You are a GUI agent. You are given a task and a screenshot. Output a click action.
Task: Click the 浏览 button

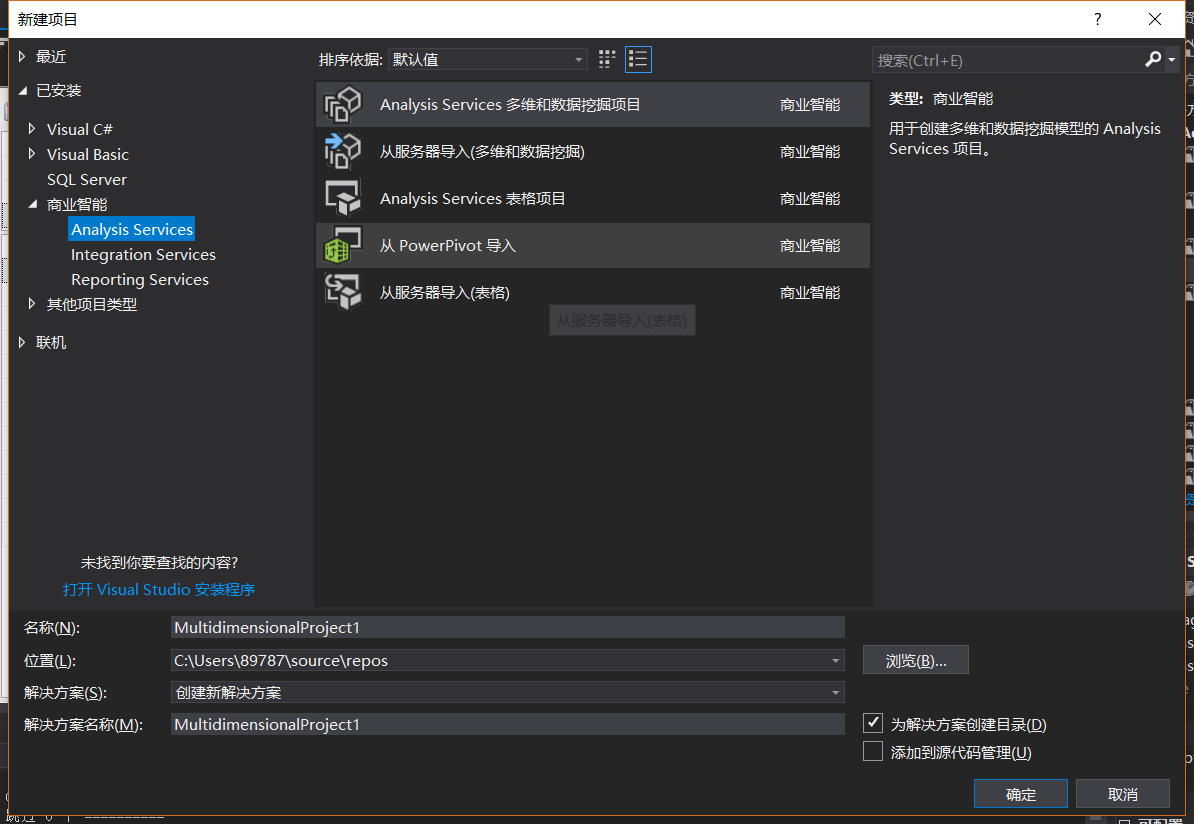point(915,659)
